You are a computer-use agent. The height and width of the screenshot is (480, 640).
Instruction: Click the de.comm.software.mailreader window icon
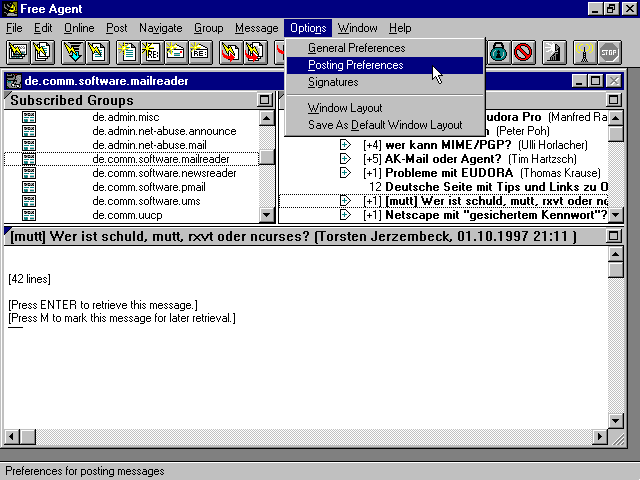pyautogui.click(x=13, y=81)
